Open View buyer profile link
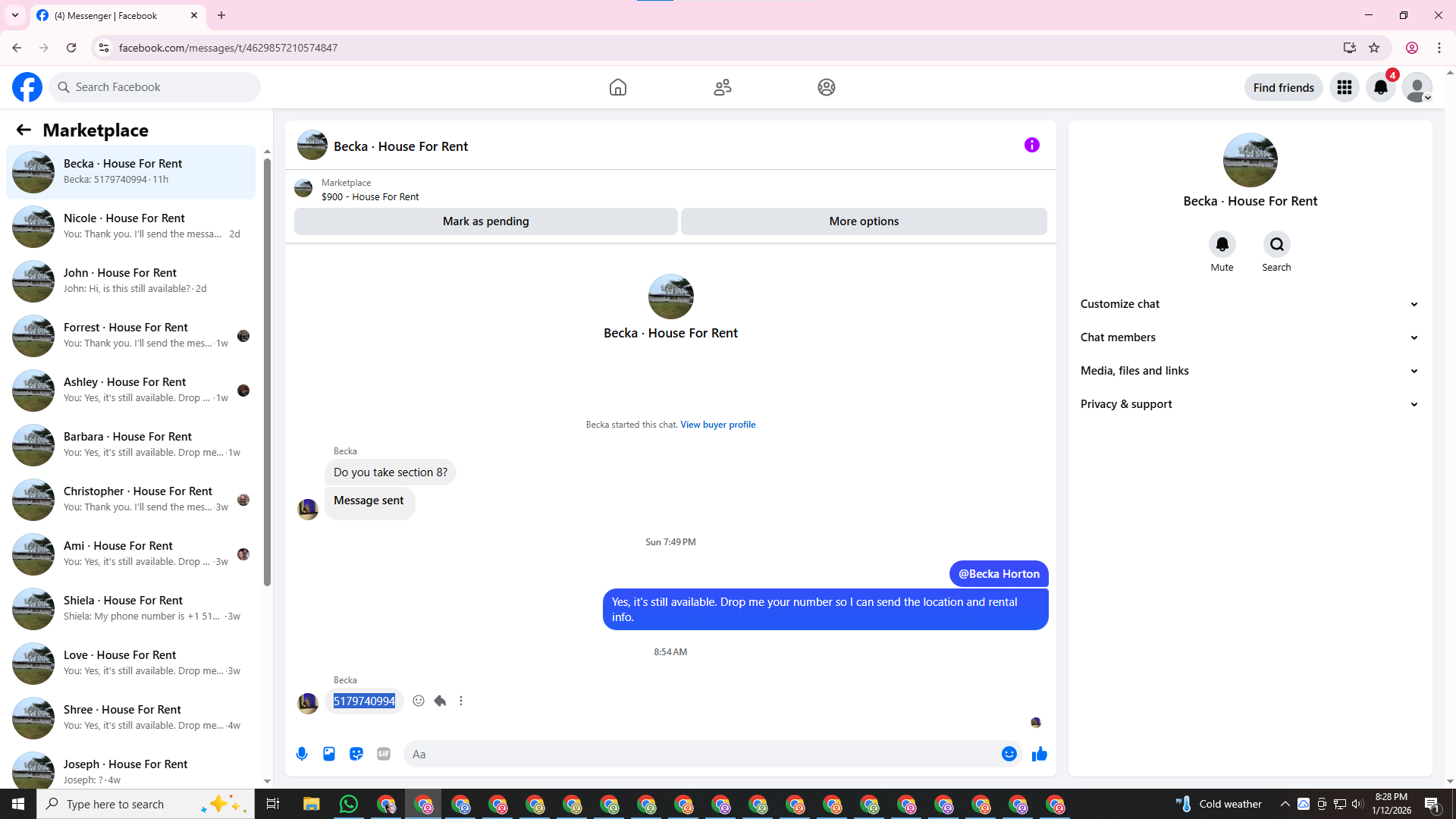 pos(717,425)
